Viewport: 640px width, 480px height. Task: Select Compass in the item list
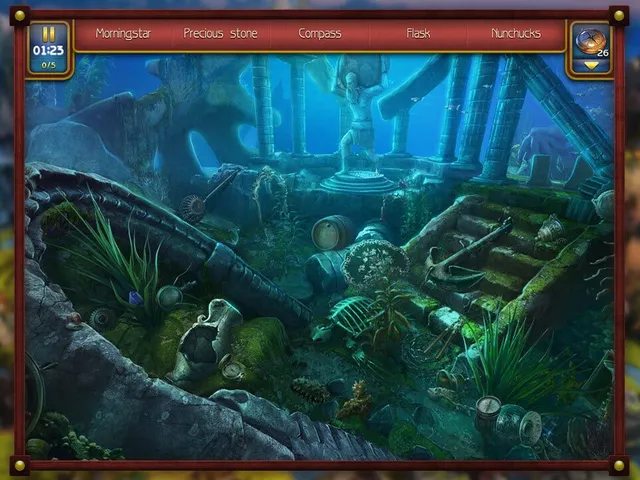(320, 33)
